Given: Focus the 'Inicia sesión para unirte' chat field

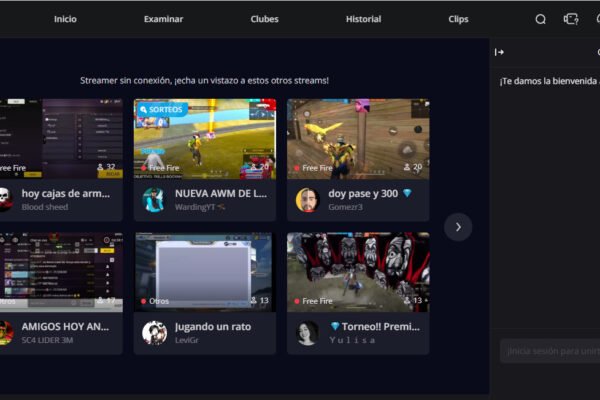Looking at the screenshot, I should pyautogui.click(x=550, y=351).
